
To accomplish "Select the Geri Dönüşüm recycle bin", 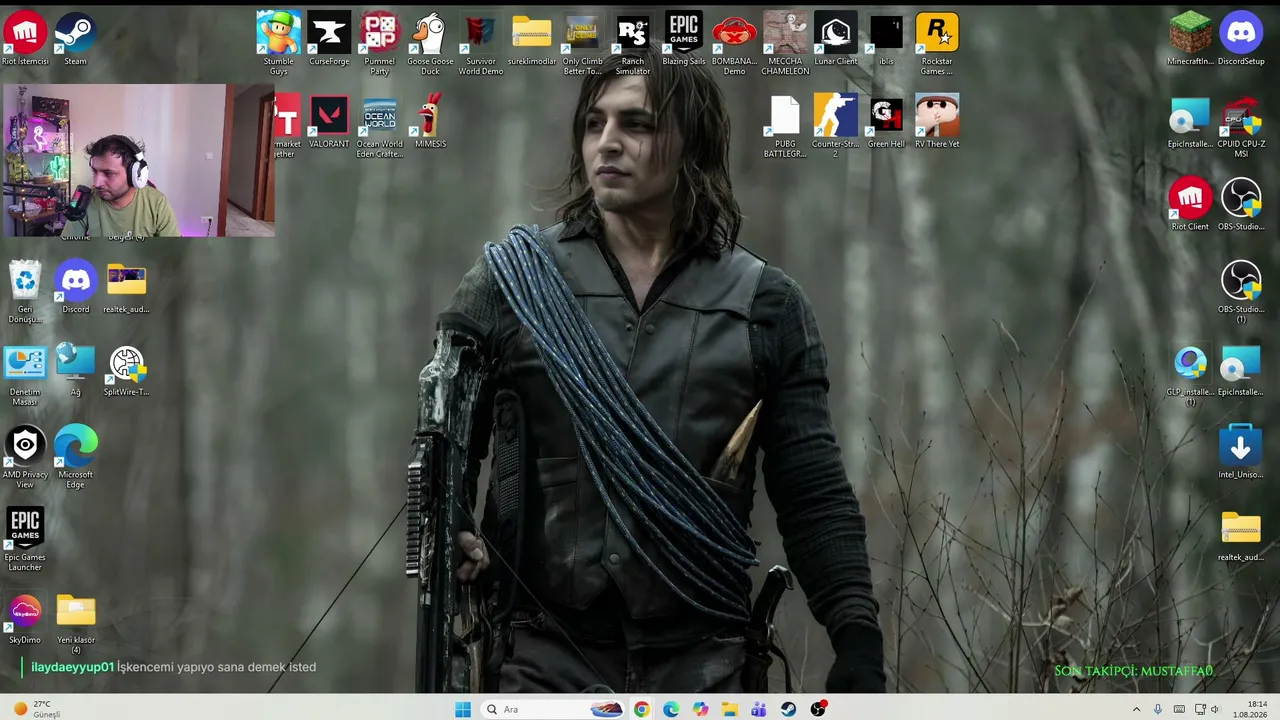I will pos(25,291).
